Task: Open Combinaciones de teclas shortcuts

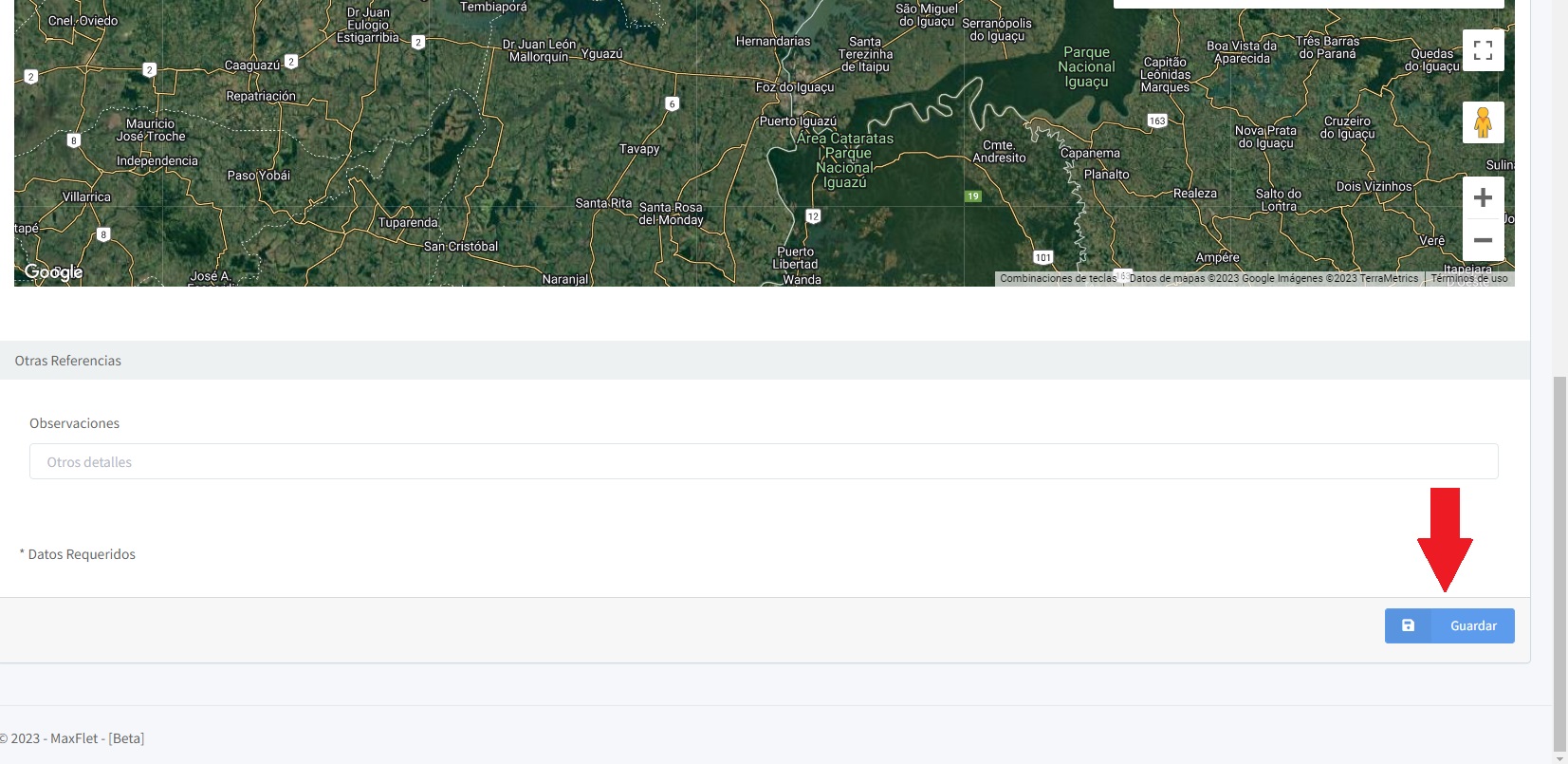Action: coord(1058,279)
